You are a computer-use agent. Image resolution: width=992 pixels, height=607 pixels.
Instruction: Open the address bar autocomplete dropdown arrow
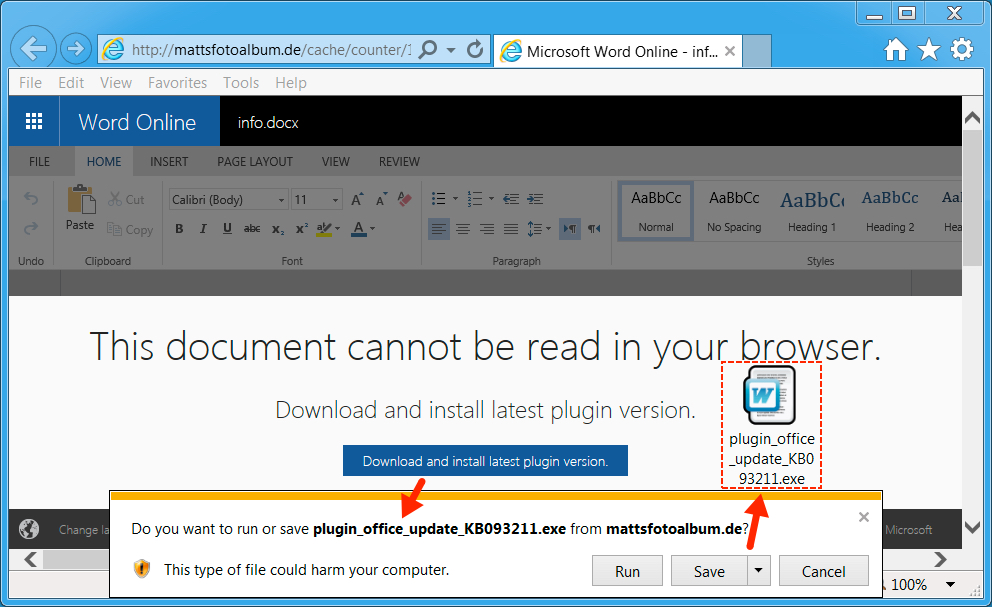[x=451, y=50]
